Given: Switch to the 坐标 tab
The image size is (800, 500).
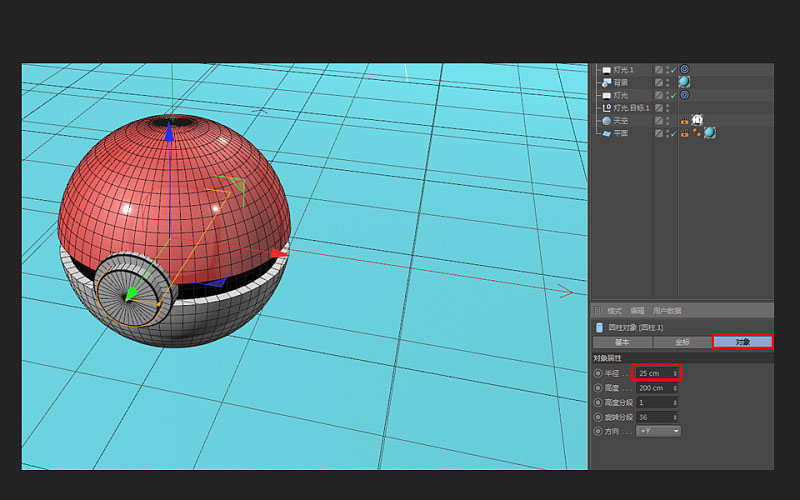Looking at the screenshot, I should point(681,342).
